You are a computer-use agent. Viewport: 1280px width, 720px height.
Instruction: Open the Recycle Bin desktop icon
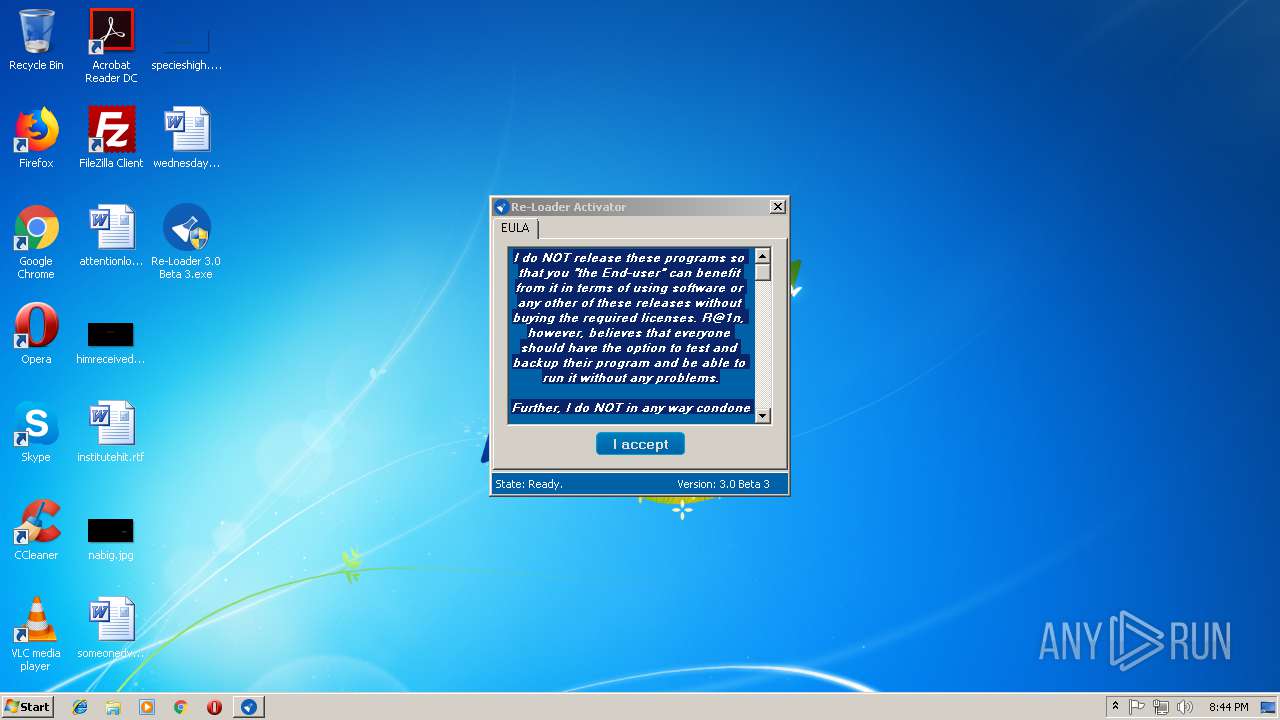click(36, 40)
